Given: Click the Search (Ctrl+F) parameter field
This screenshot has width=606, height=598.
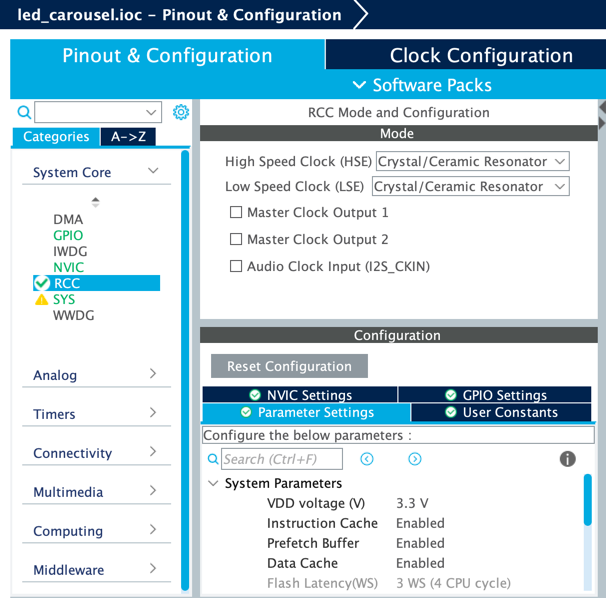Looking at the screenshot, I should (282, 459).
